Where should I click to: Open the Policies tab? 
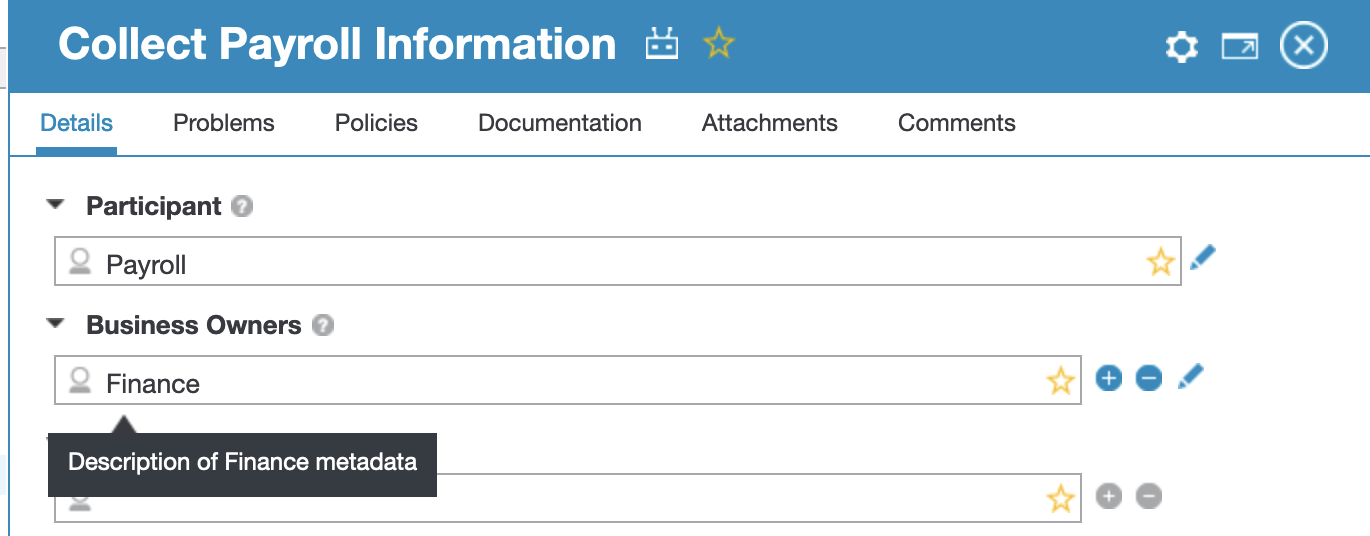pos(376,123)
